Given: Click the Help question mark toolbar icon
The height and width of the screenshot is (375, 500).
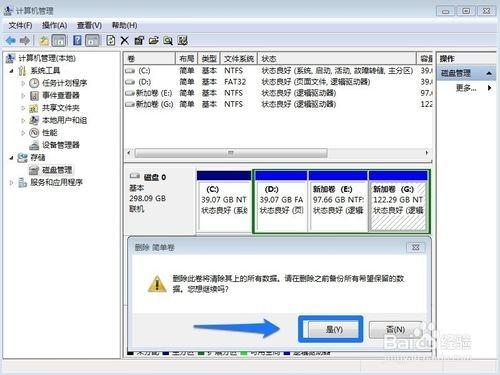Looking at the screenshot, I should (77, 41).
